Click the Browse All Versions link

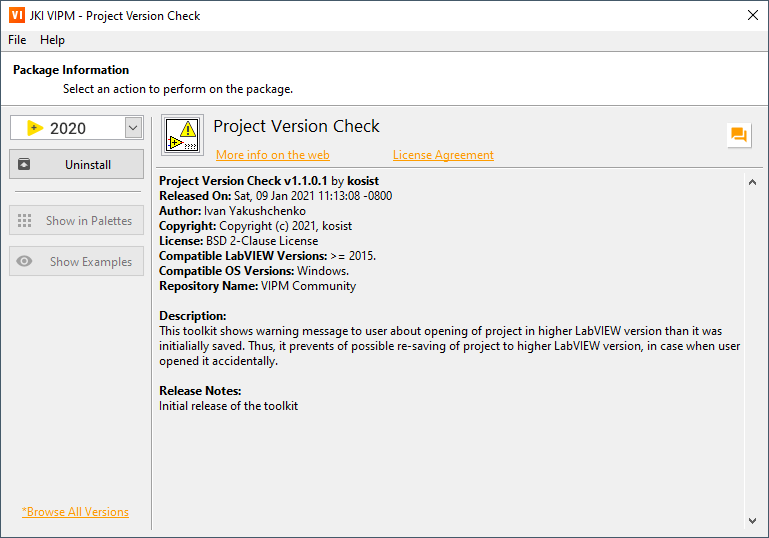point(75,512)
